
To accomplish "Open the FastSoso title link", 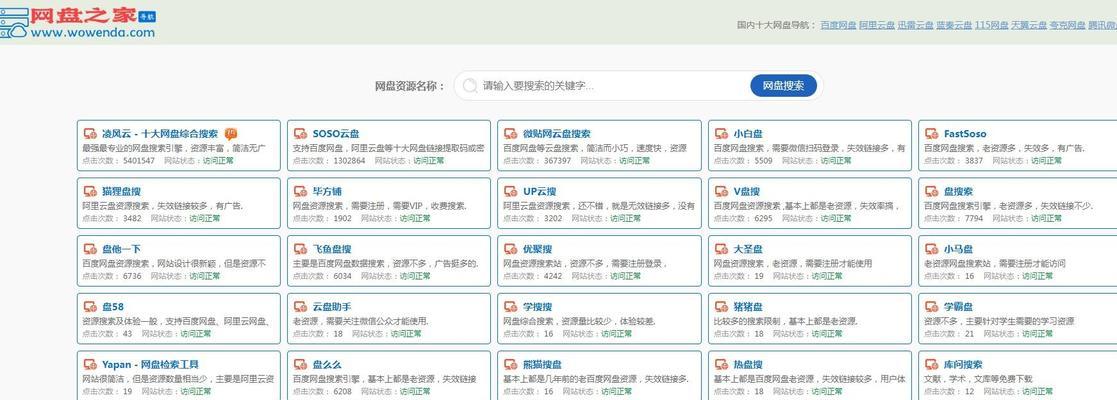I will coord(965,134).
